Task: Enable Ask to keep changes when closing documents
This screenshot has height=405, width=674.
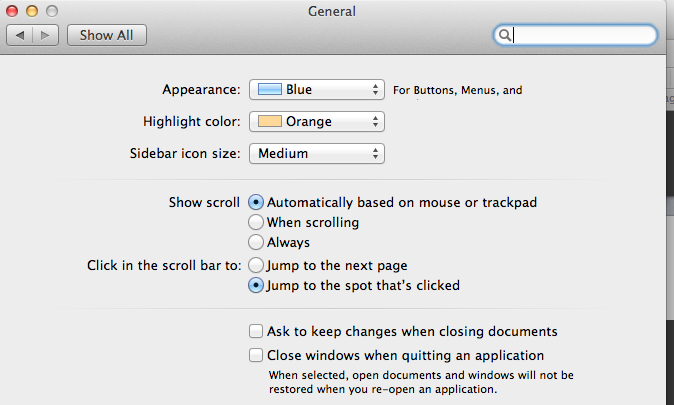Action: tap(256, 331)
